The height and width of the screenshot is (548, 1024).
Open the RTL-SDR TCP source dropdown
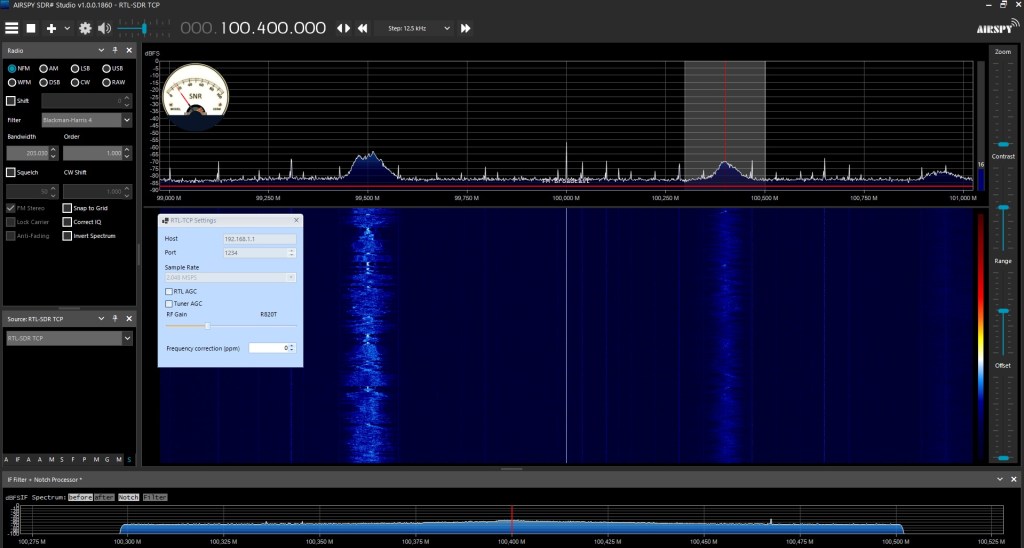click(127, 339)
